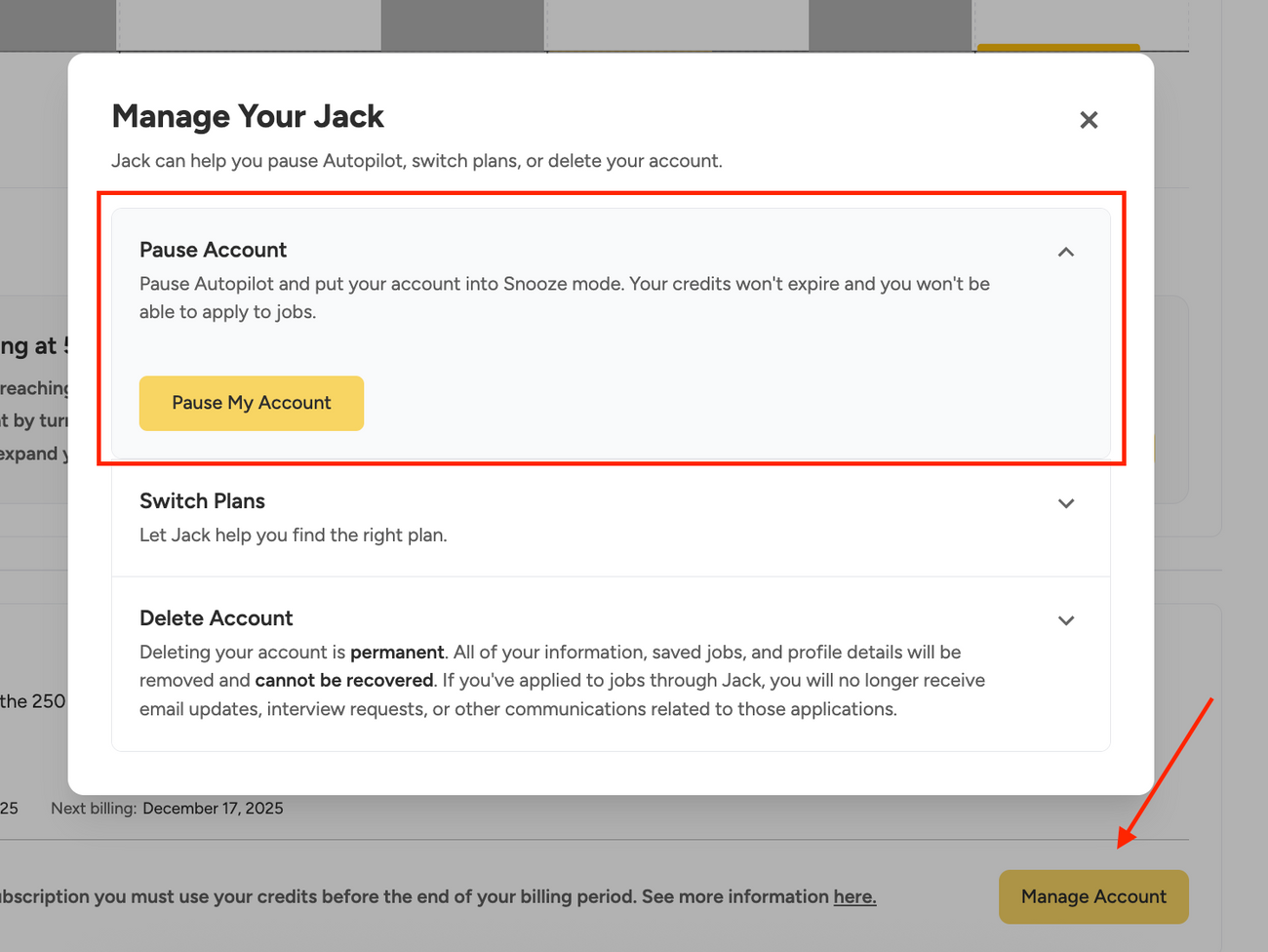Click the 'Next billing:' label
Screen dimensions: 1268x952
93,809
